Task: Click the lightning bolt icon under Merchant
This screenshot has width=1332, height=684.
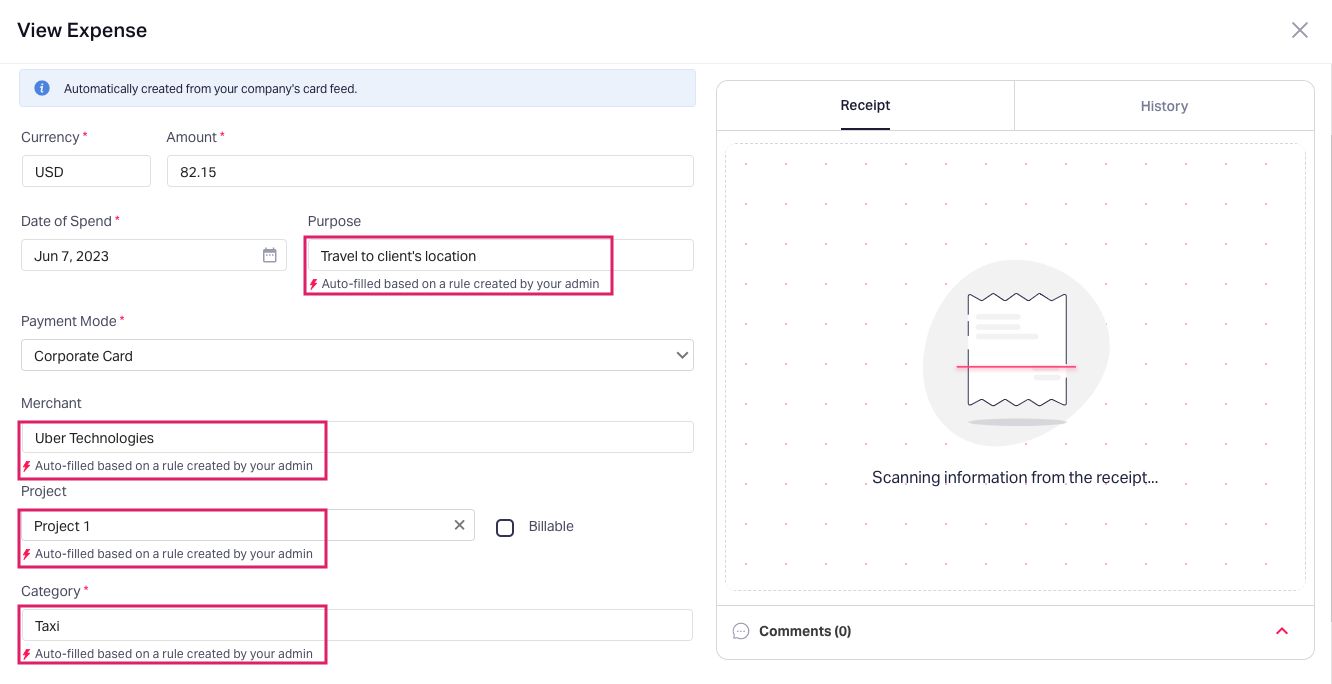Action: 27,466
